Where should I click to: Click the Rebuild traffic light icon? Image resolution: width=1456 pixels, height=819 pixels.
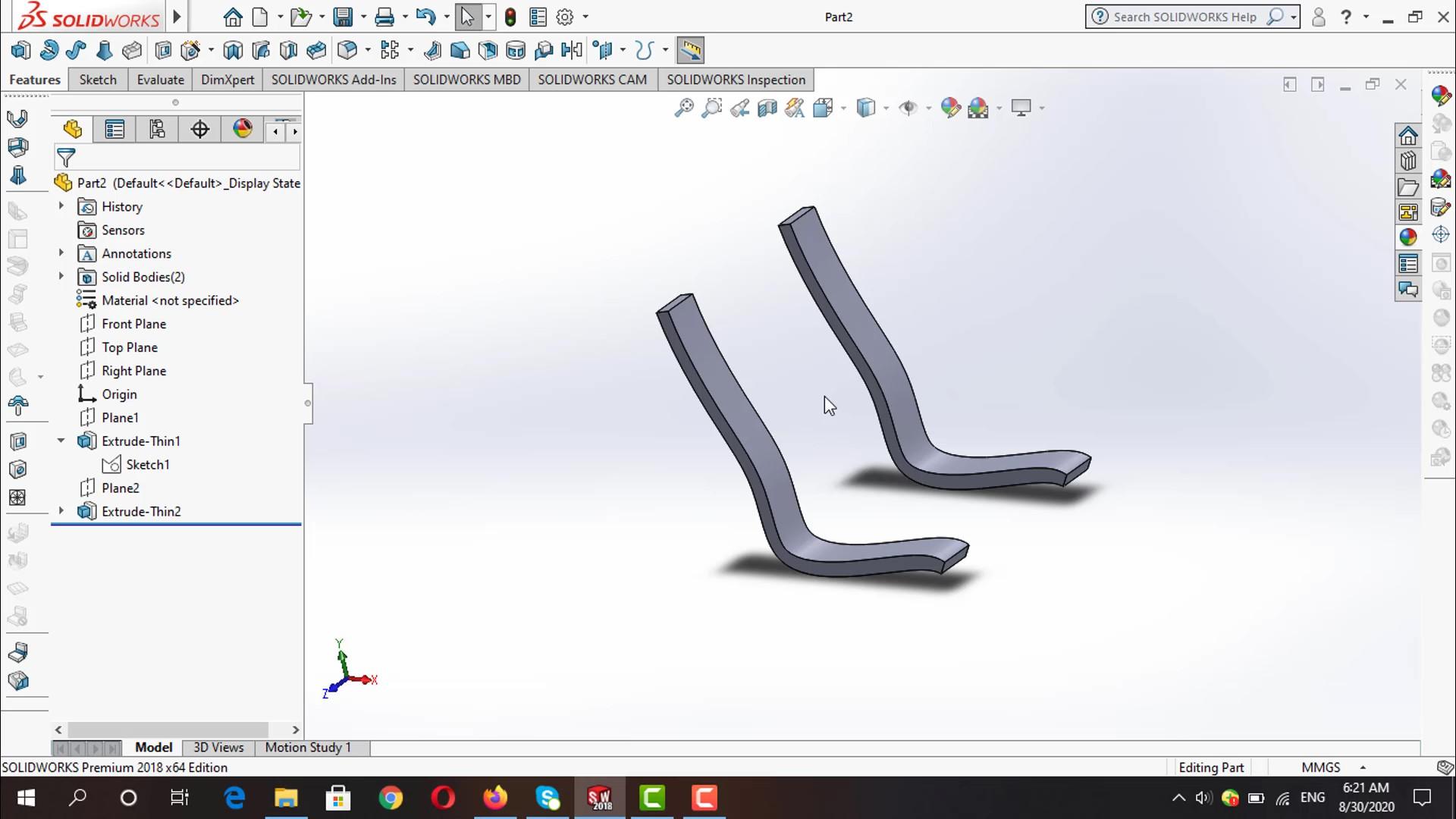tap(510, 17)
